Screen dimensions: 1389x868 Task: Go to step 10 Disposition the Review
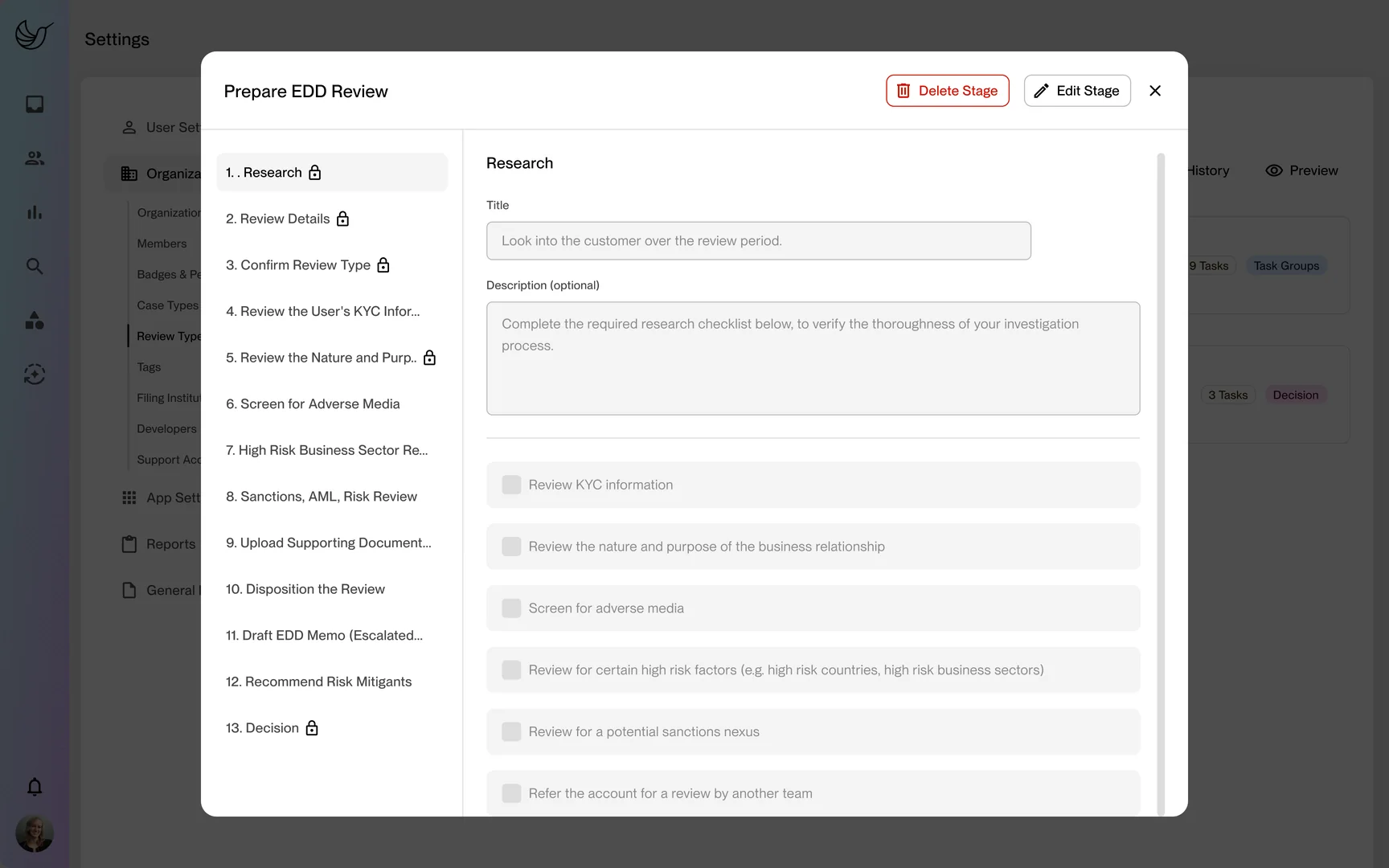point(332,589)
